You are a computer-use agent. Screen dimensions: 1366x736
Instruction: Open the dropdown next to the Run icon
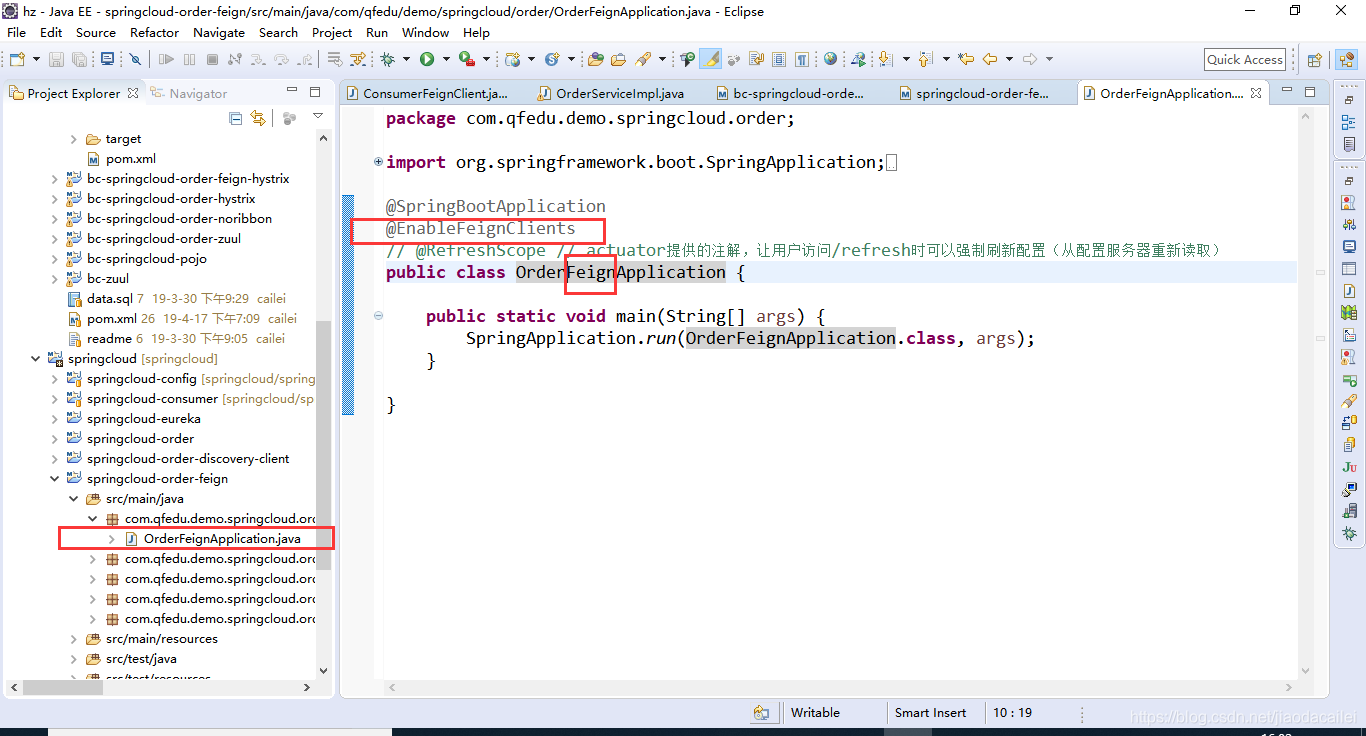(446, 60)
